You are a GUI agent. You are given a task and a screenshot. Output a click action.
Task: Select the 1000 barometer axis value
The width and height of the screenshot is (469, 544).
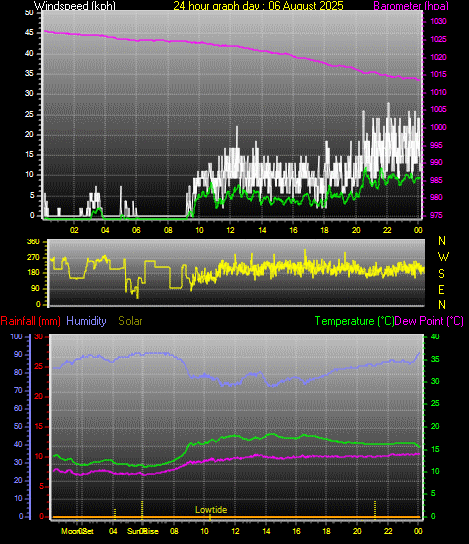pyautogui.click(x=438, y=127)
